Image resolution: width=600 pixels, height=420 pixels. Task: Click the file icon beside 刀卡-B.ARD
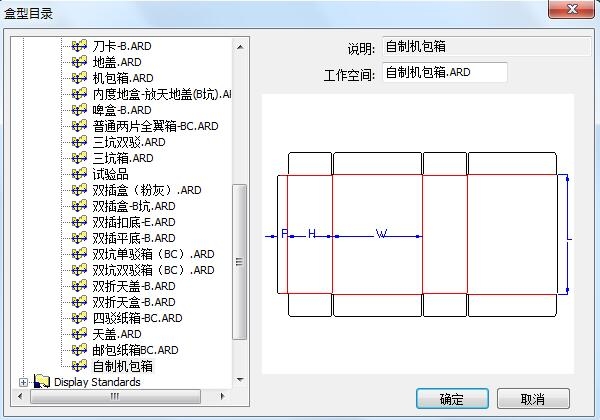pyautogui.click(x=79, y=46)
